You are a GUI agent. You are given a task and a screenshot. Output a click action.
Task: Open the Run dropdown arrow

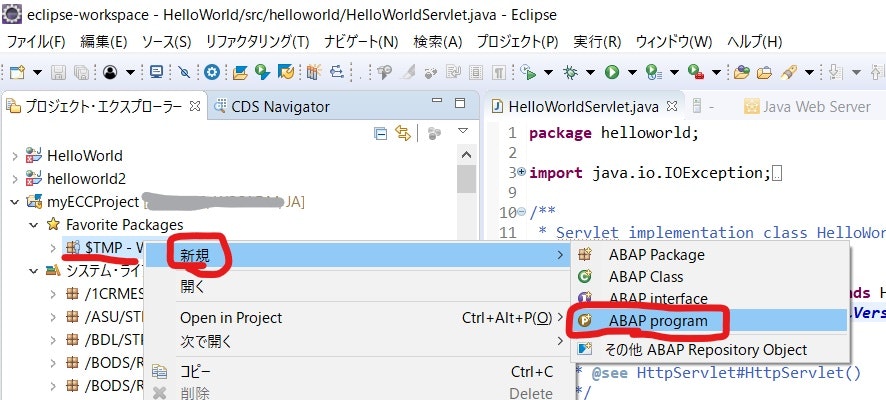click(632, 72)
